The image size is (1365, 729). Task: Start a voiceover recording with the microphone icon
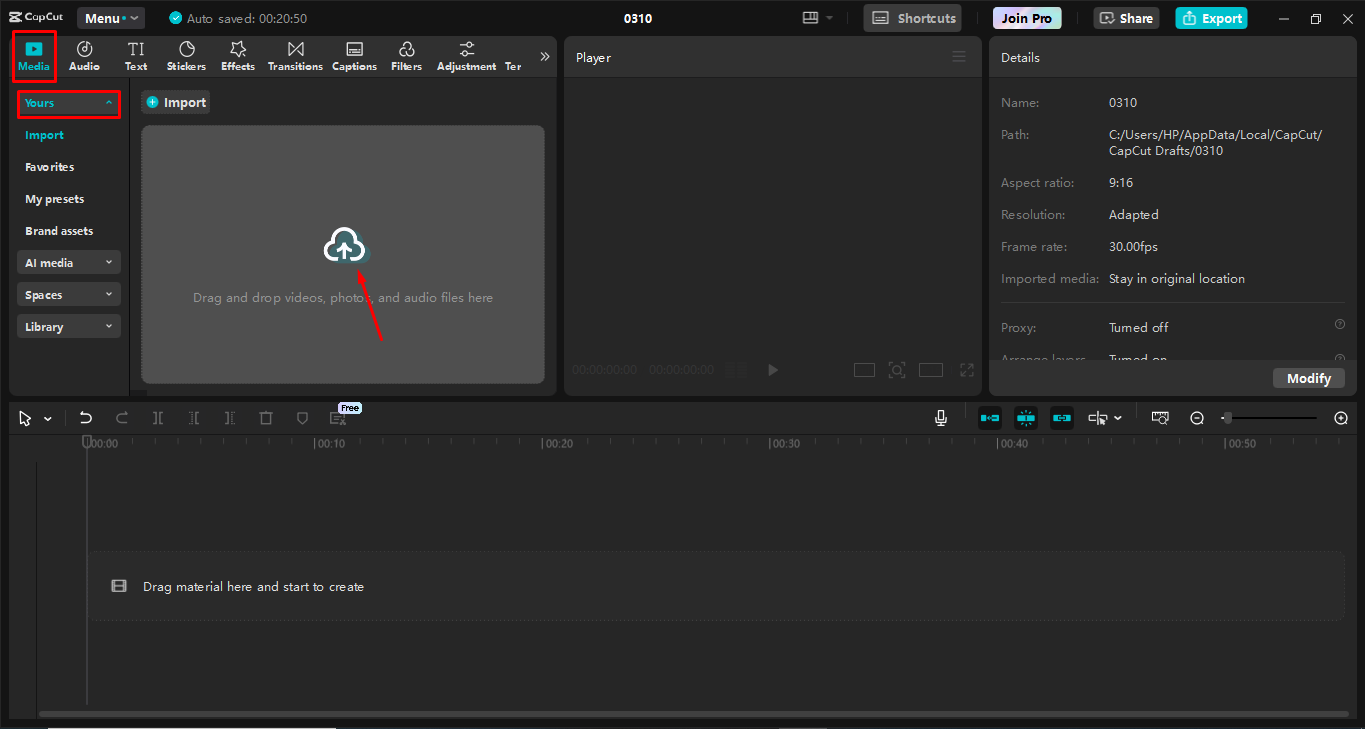[x=940, y=417]
